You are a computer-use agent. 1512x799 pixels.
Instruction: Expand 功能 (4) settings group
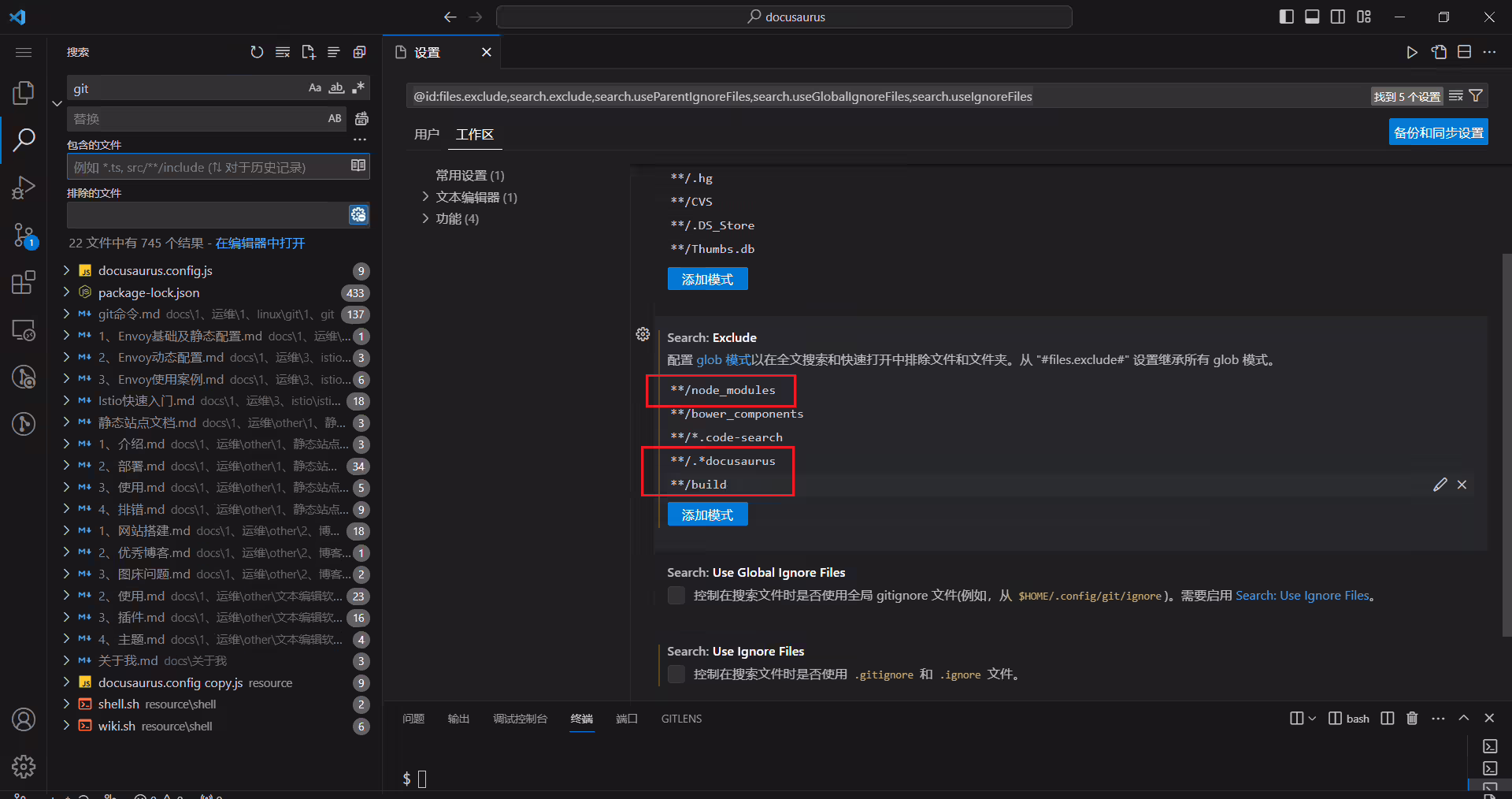[425, 218]
